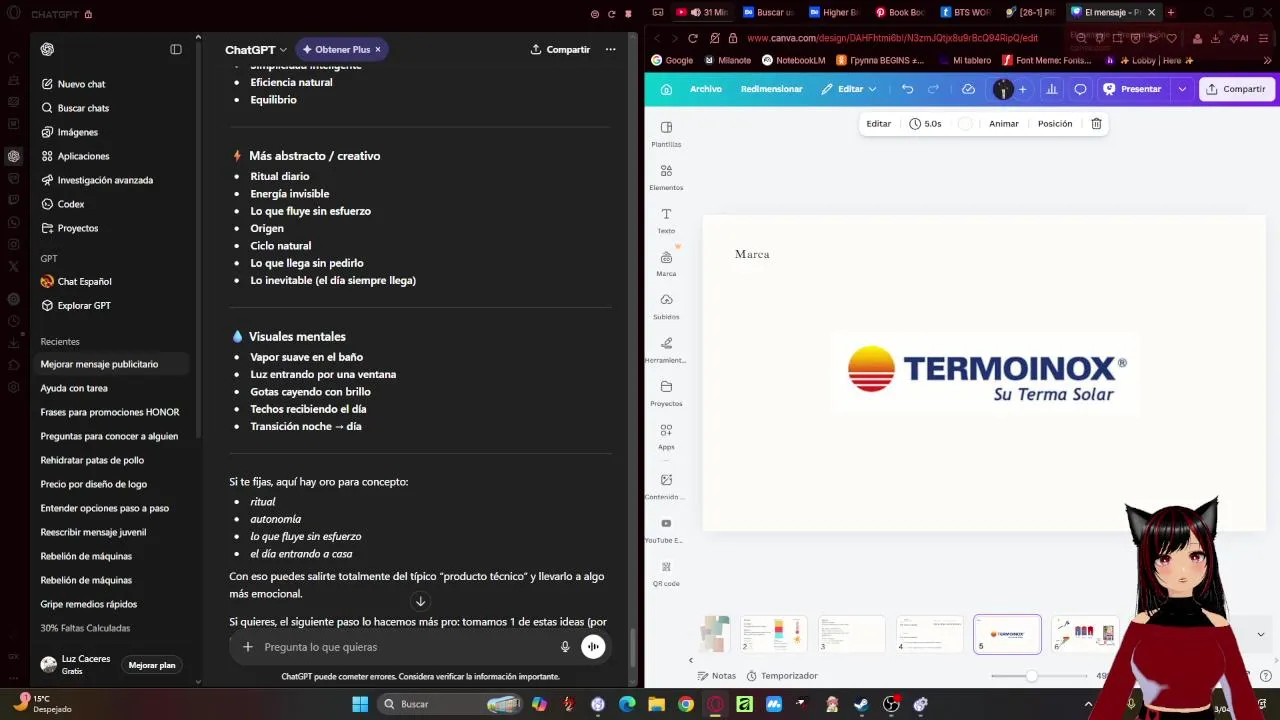Open Elementos panel in Canva
Screen dimensions: 1280x720
point(666,177)
